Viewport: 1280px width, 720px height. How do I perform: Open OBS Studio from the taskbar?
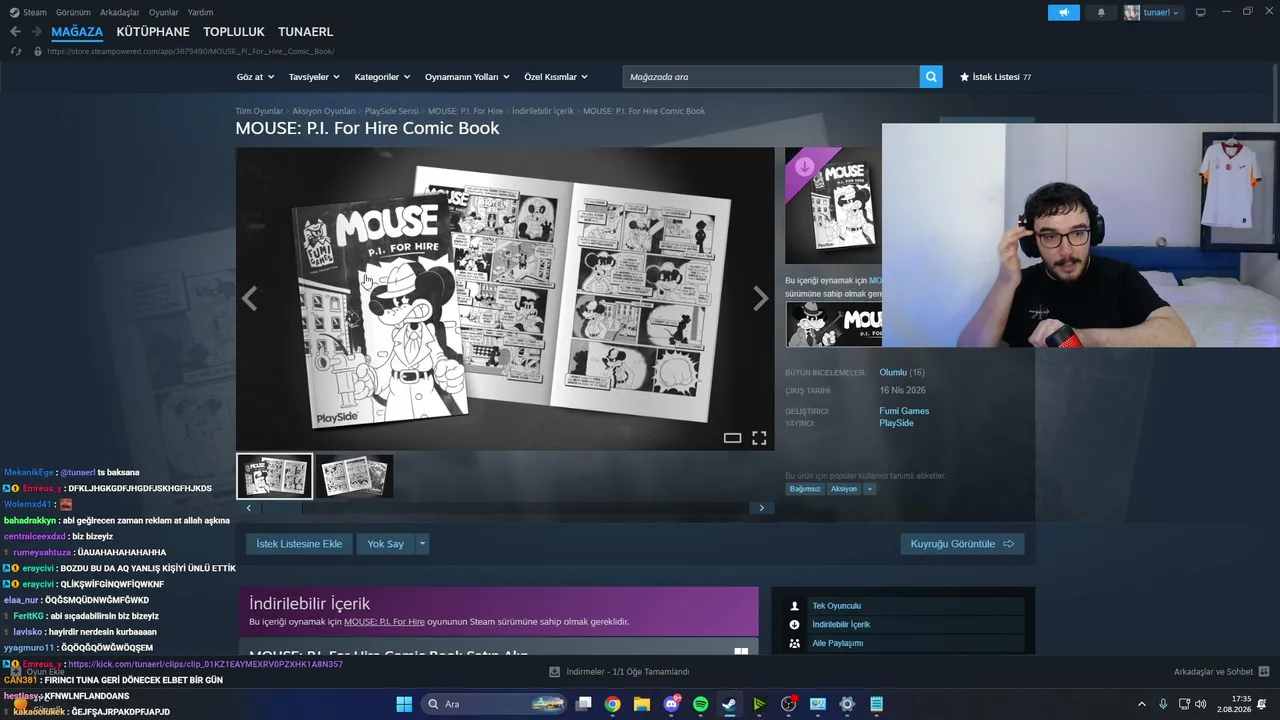(789, 704)
